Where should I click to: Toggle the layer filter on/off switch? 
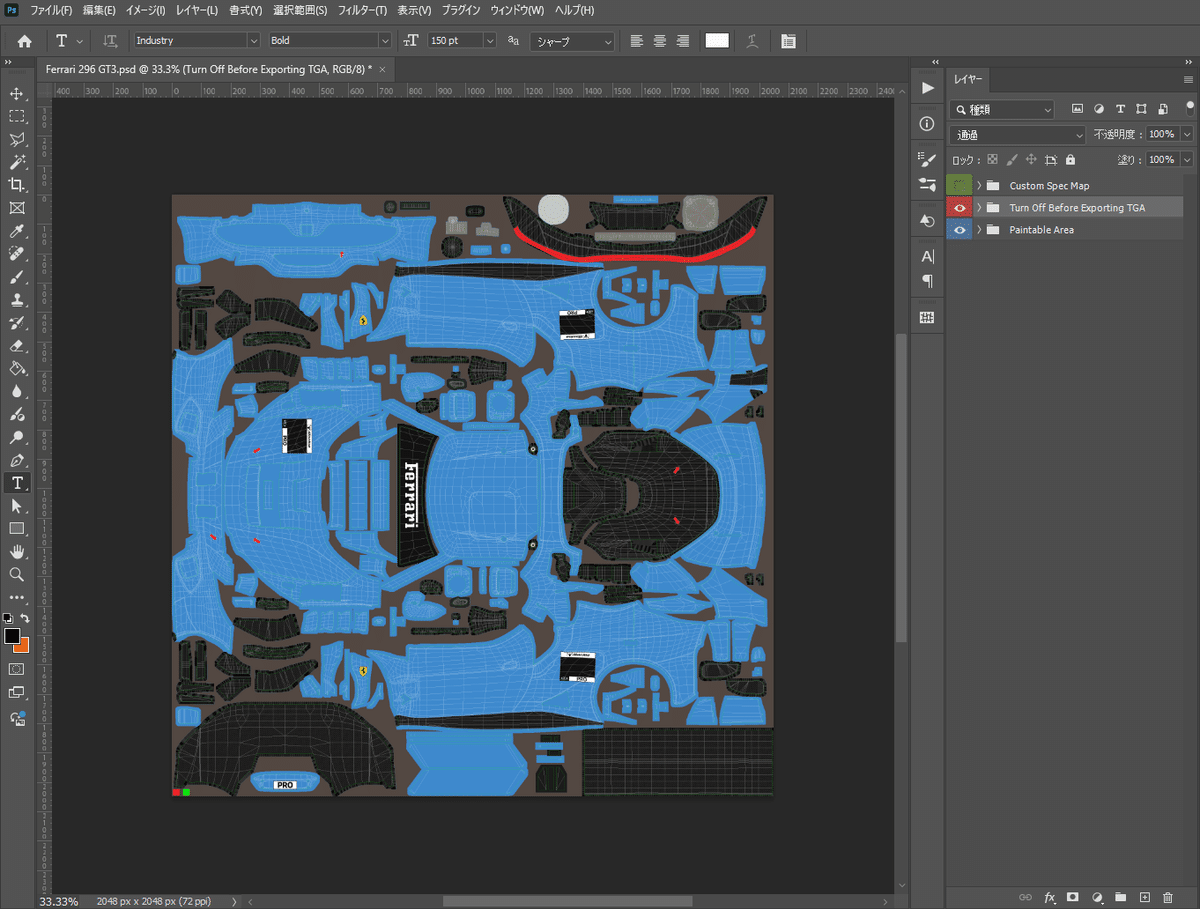pos(1190,106)
